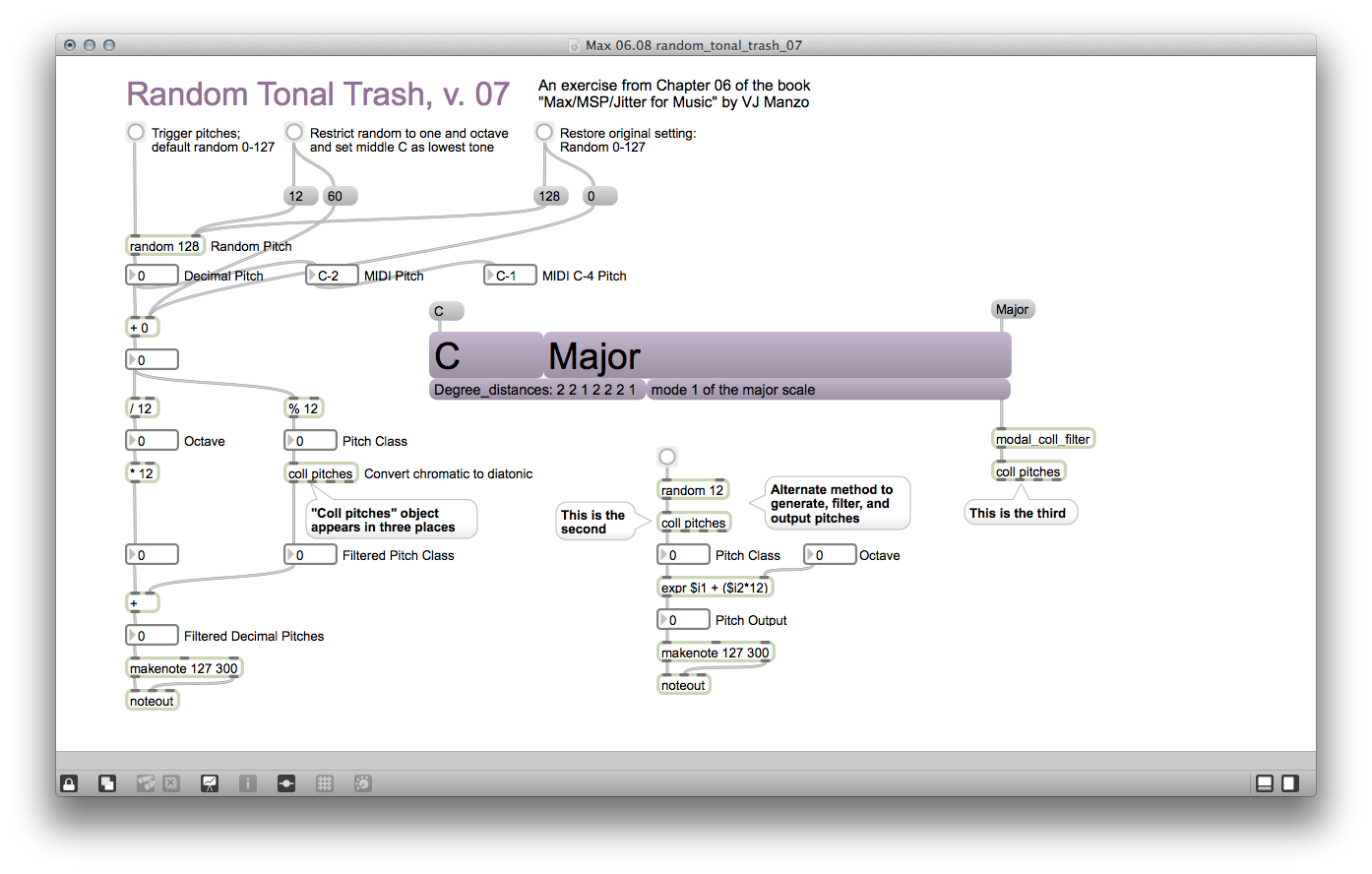Click the Trigger pitches bang button
The width and height of the screenshot is (1372, 874).
[x=136, y=132]
